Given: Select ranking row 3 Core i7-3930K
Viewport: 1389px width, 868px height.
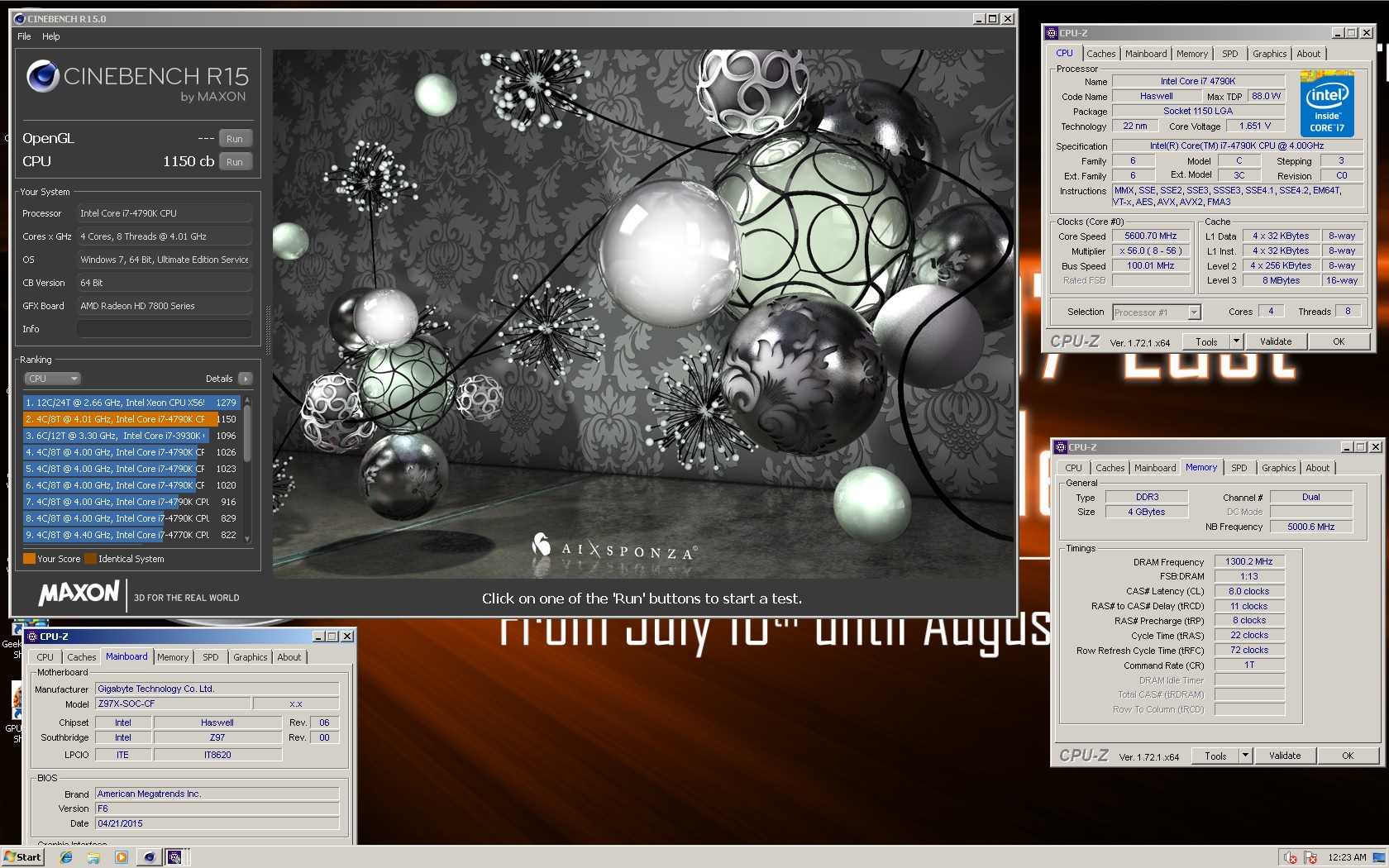Looking at the screenshot, I should coord(131,436).
